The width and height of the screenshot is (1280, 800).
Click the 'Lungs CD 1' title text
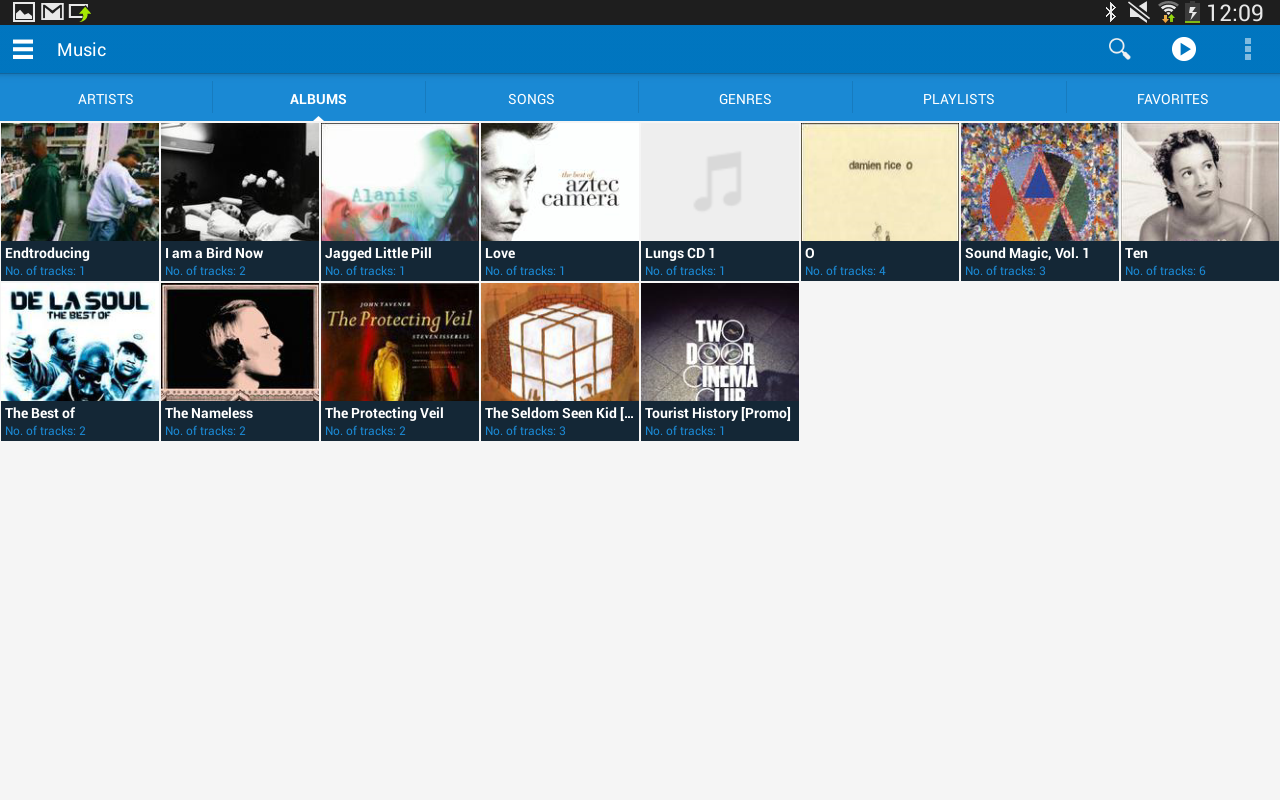pyautogui.click(x=680, y=253)
